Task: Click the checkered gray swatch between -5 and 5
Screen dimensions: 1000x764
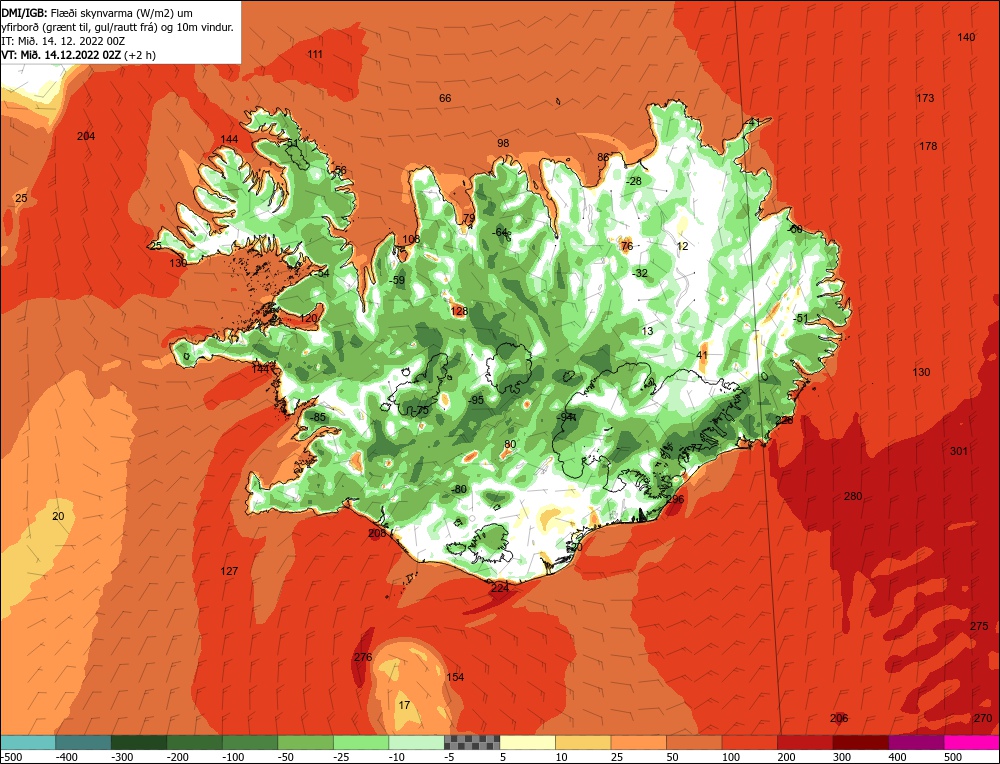Action: tap(472, 742)
